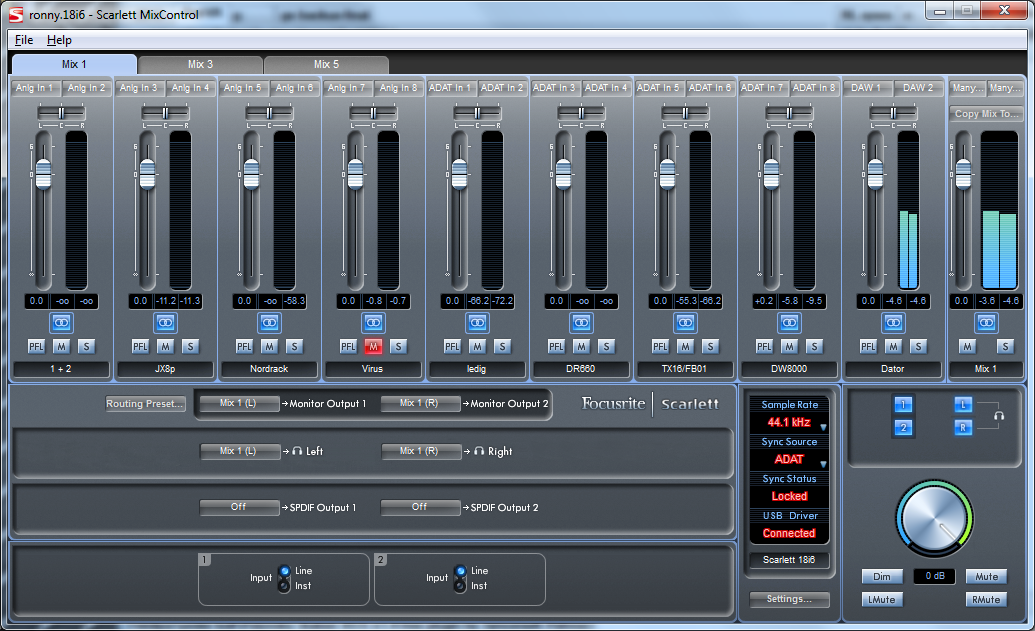Switch to the Mix 3 tab
The width and height of the screenshot is (1035, 631).
click(x=200, y=64)
